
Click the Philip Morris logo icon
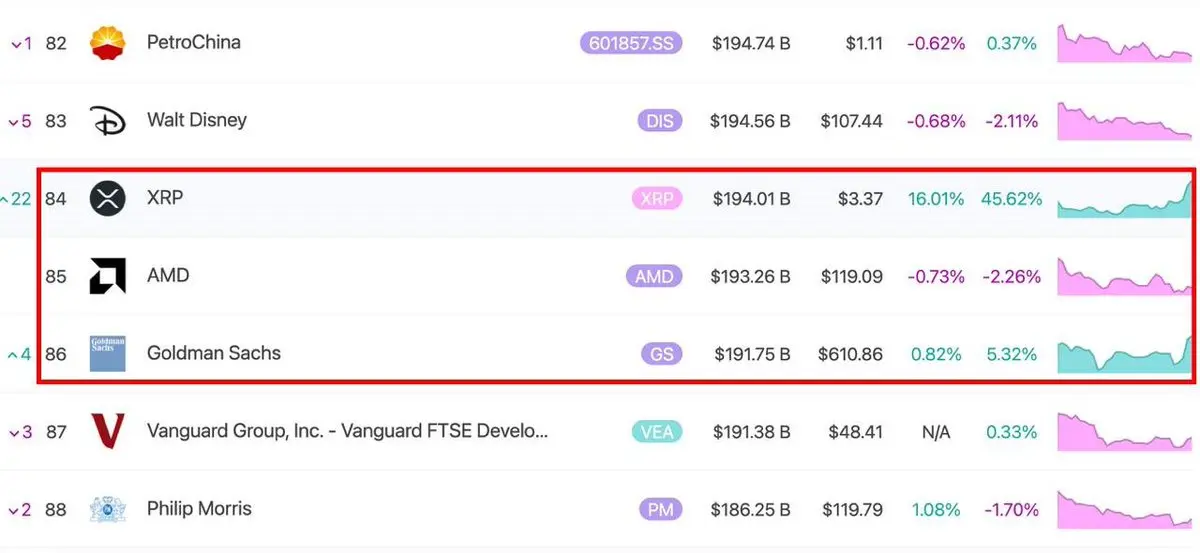[108, 510]
